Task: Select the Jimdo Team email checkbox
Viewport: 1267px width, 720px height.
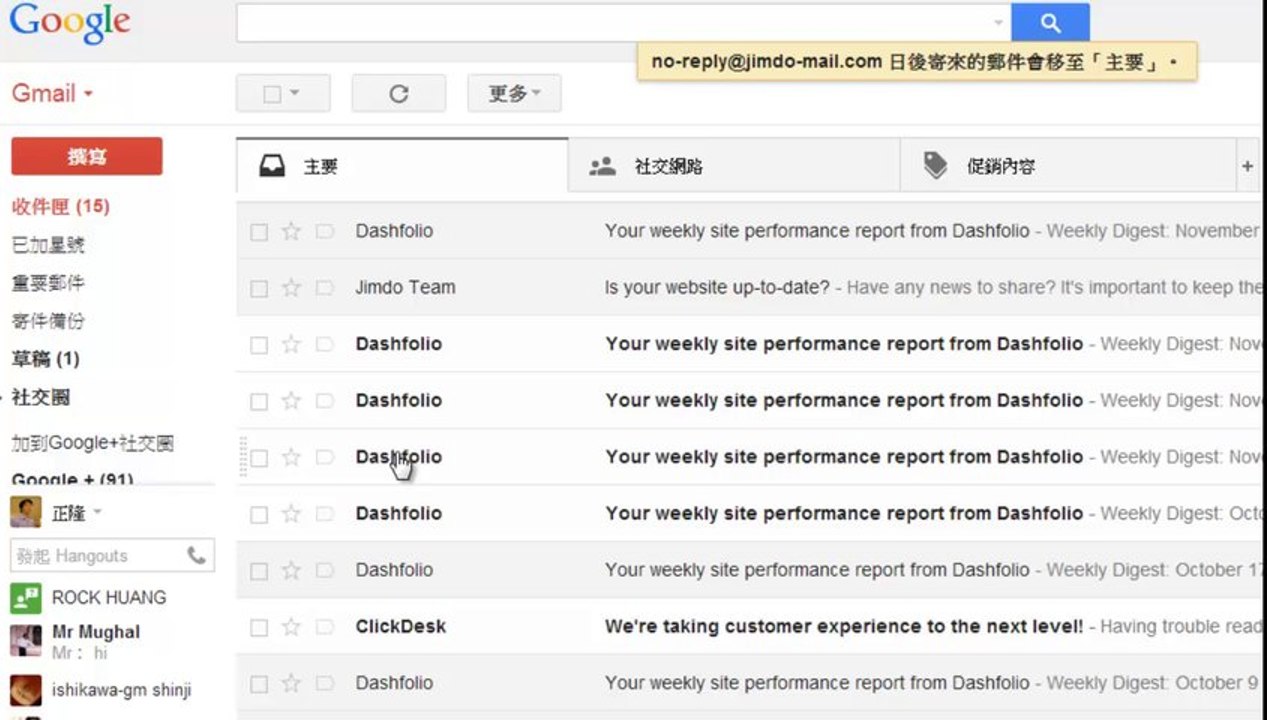Action: (259, 289)
